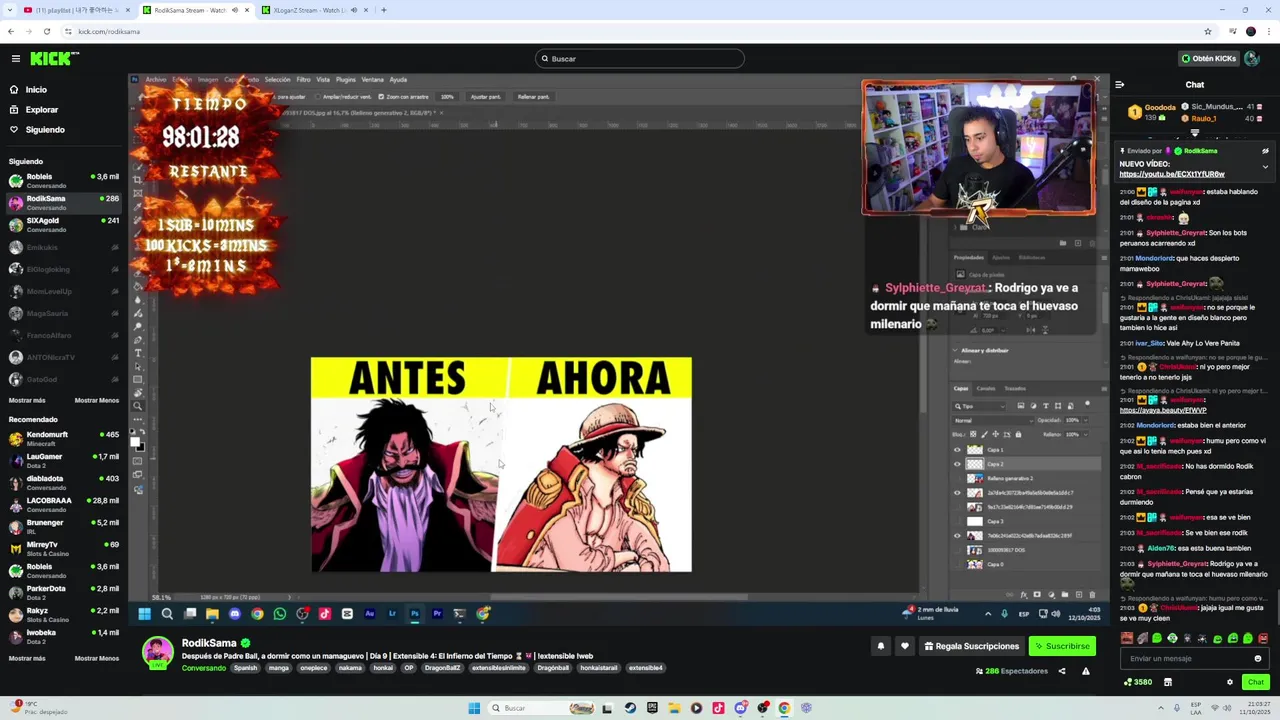This screenshot has height=720, width=1280.
Task: Toggle Zoom con arrastre checkbox in stream
Action: 381,97
